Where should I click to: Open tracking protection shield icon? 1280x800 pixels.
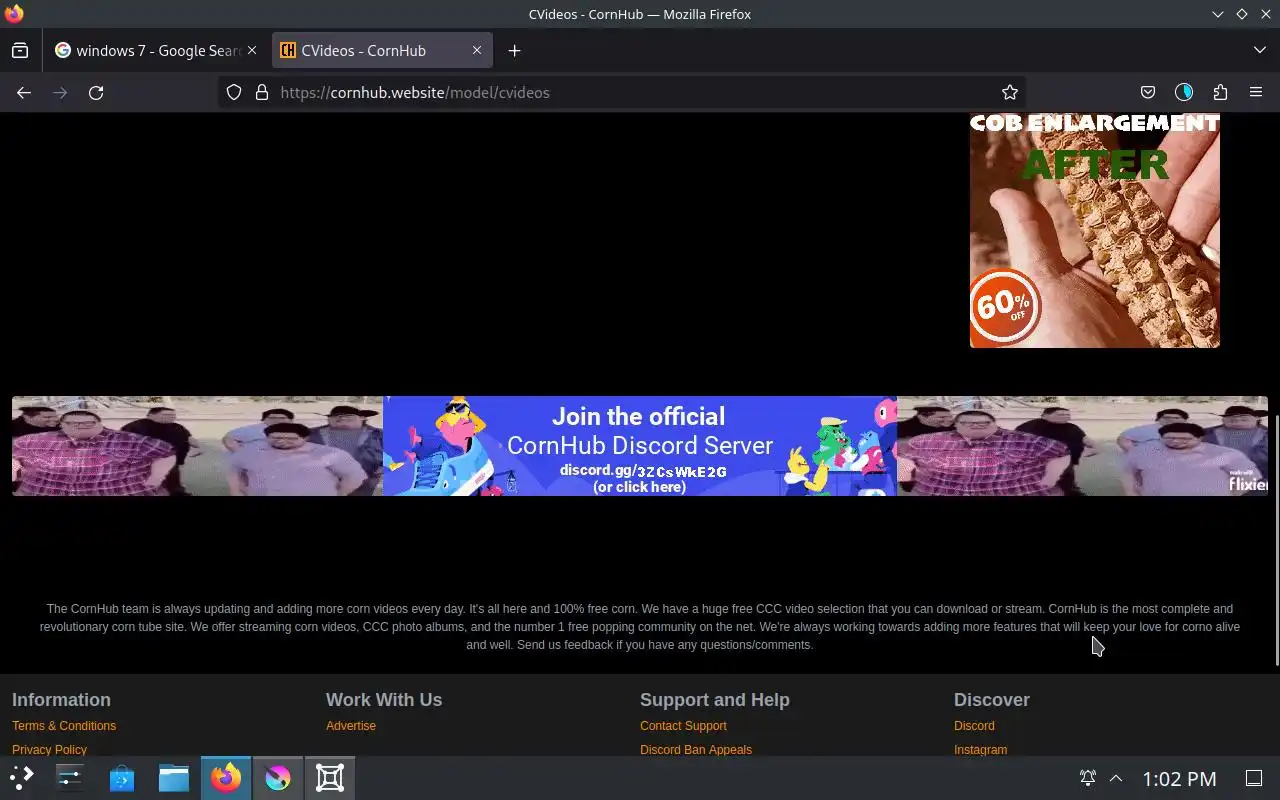click(234, 92)
